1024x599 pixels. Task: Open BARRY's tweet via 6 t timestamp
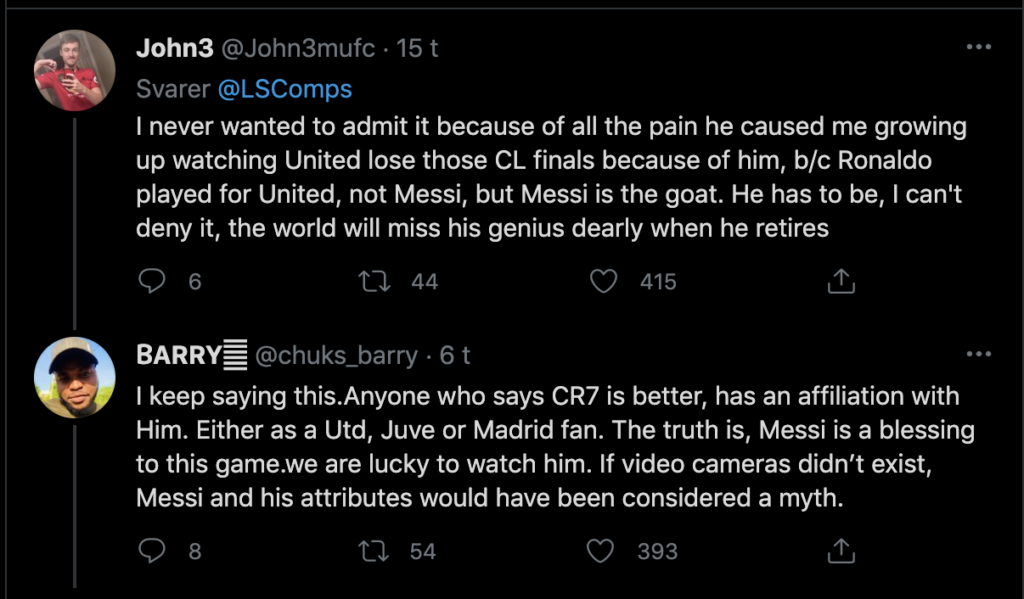[455, 355]
